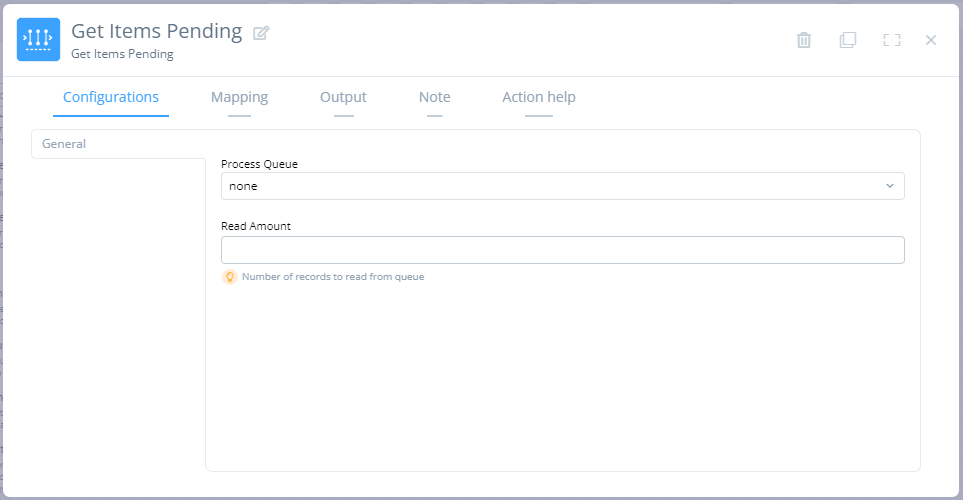The image size is (963, 500).
Task: Open the Note tab
Action: click(434, 97)
